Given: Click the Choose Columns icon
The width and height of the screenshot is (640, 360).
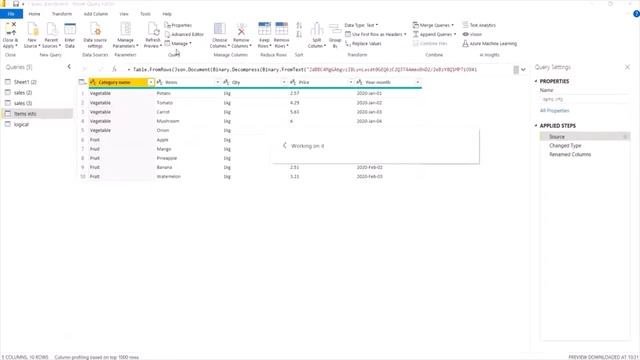Looking at the screenshot, I should pyautogui.click(x=220, y=30).
